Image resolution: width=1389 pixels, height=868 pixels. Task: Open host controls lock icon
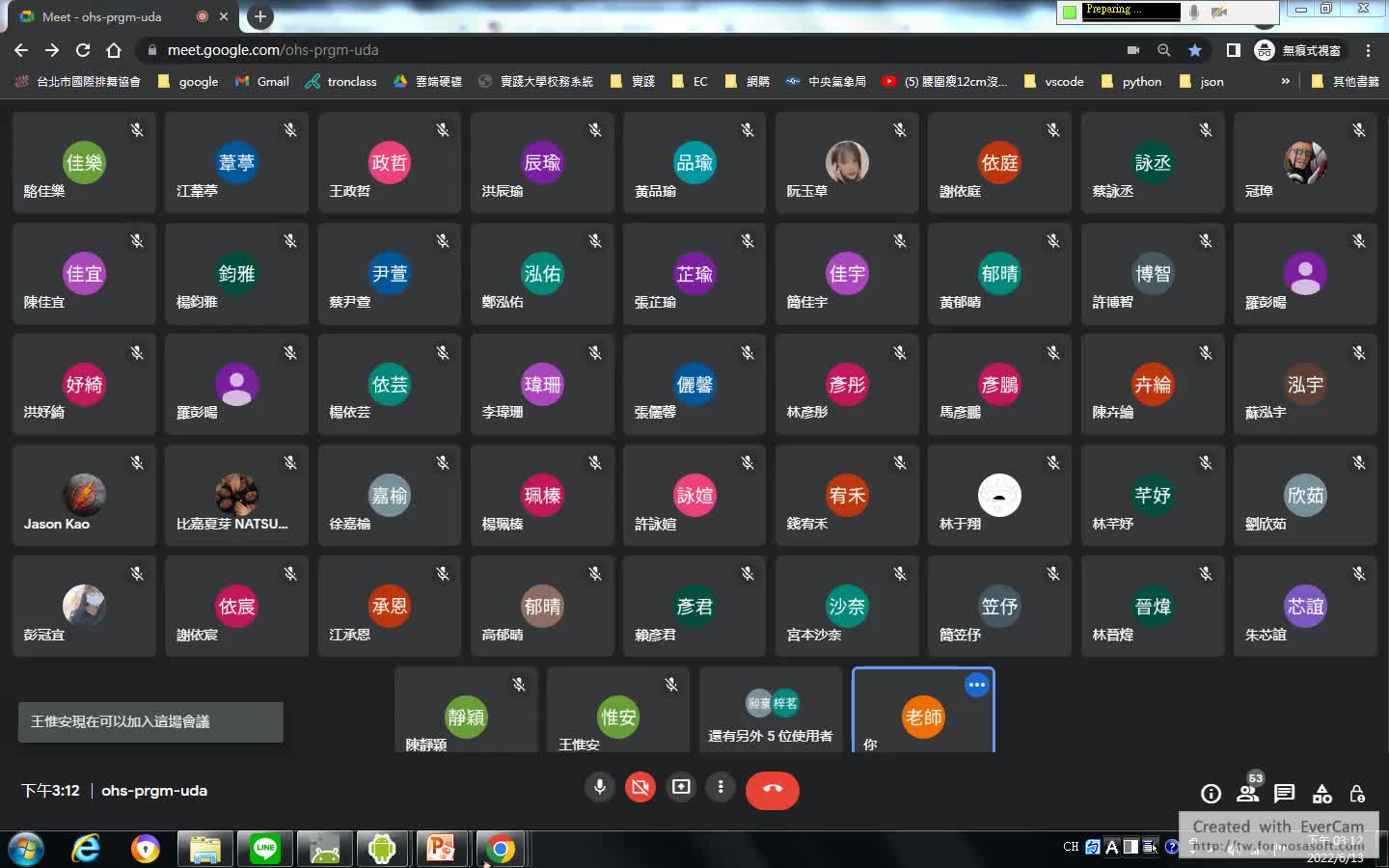point(1357,793)
